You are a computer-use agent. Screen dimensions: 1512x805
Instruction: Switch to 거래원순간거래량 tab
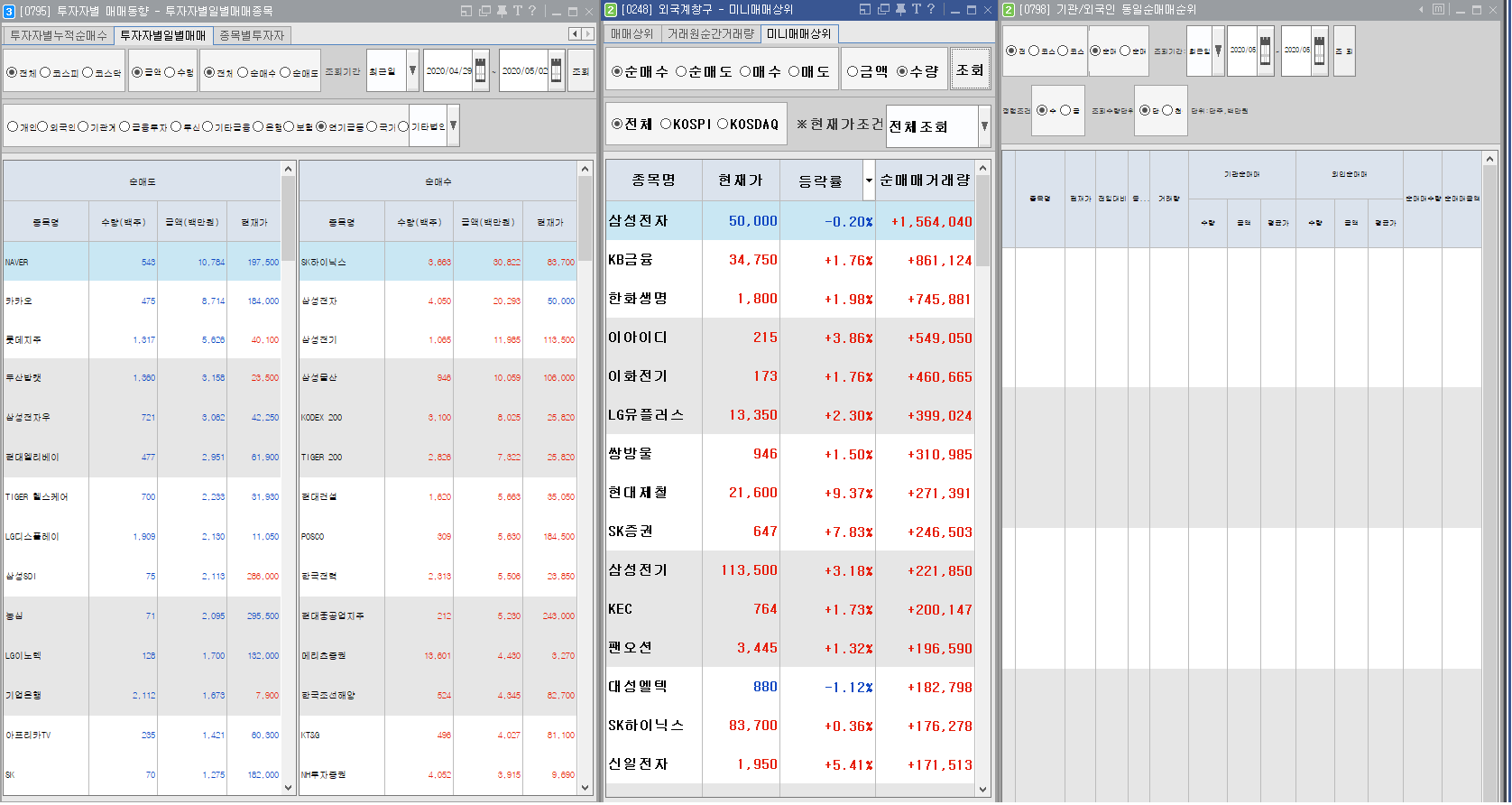click(710, 33)
